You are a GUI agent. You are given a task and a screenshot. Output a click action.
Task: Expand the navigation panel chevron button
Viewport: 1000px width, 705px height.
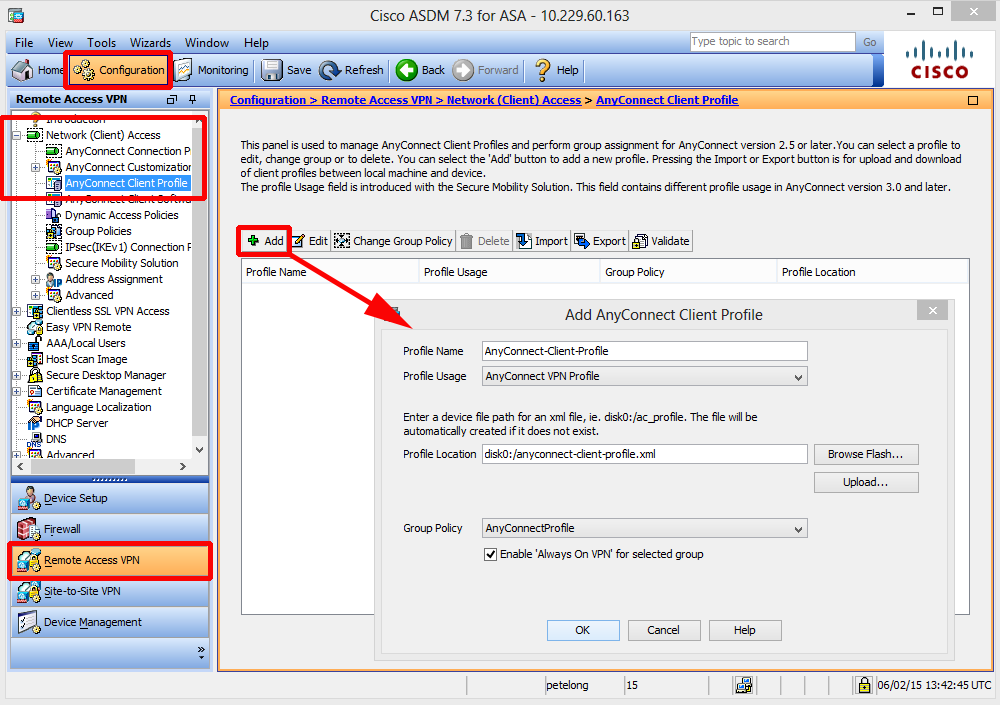(201, 651)
